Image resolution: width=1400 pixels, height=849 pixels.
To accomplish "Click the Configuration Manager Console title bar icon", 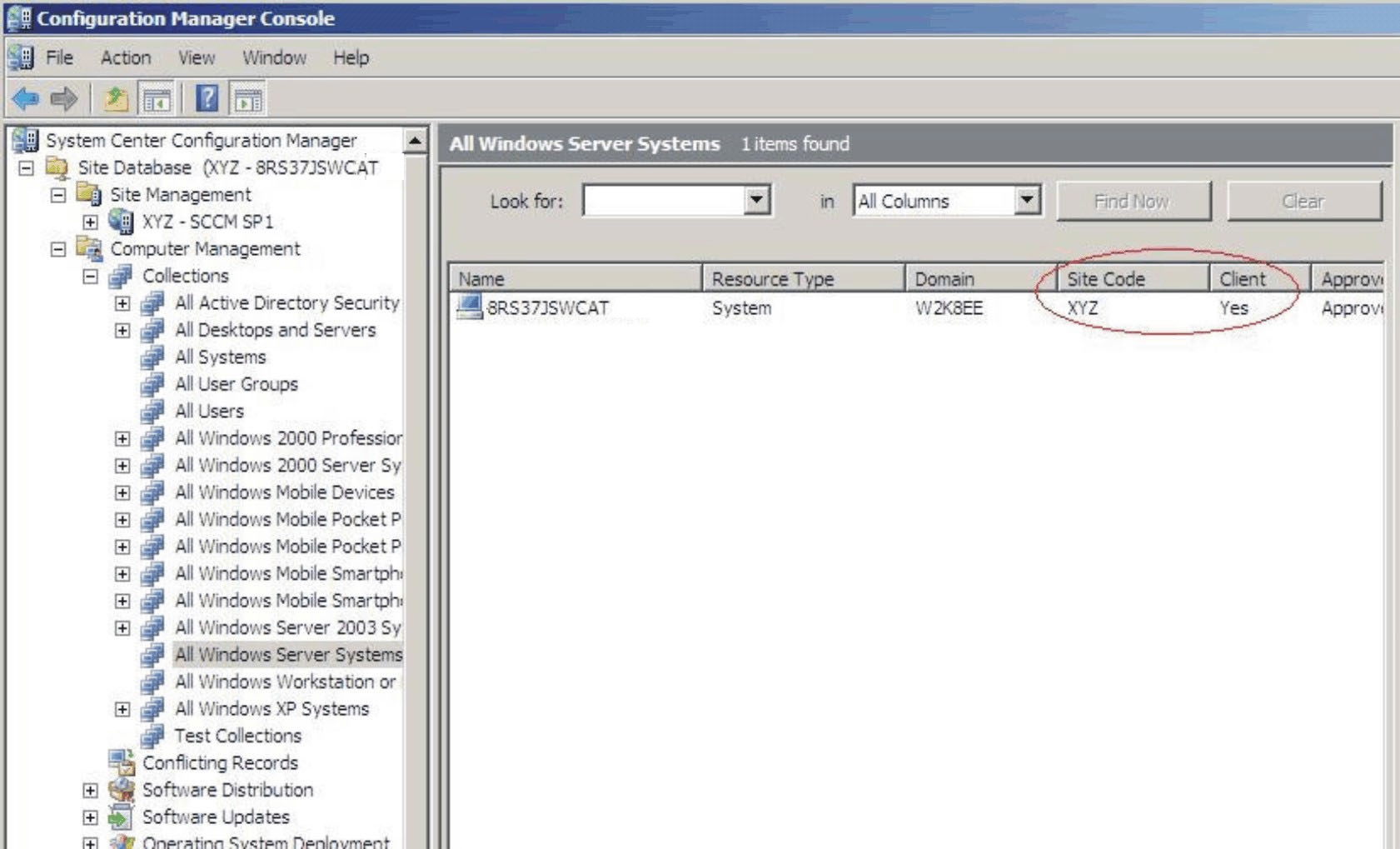I will tap(18, 17).
